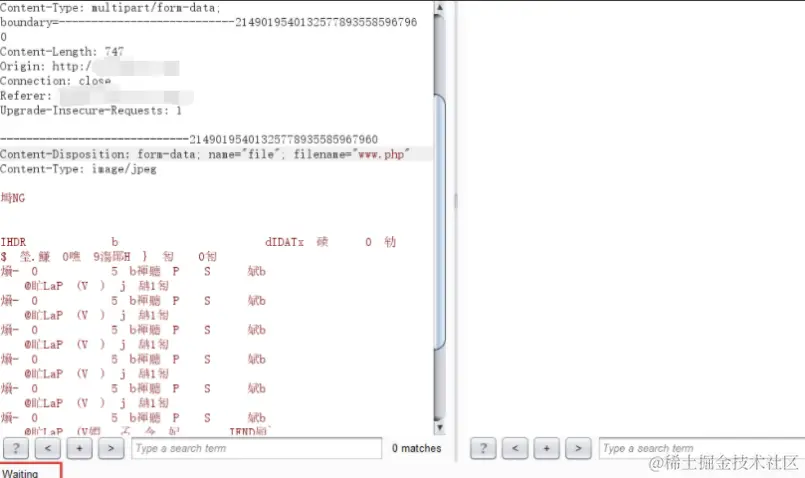Focus the response panel search term field
This screenshot has width=805, height=478.
701,448
